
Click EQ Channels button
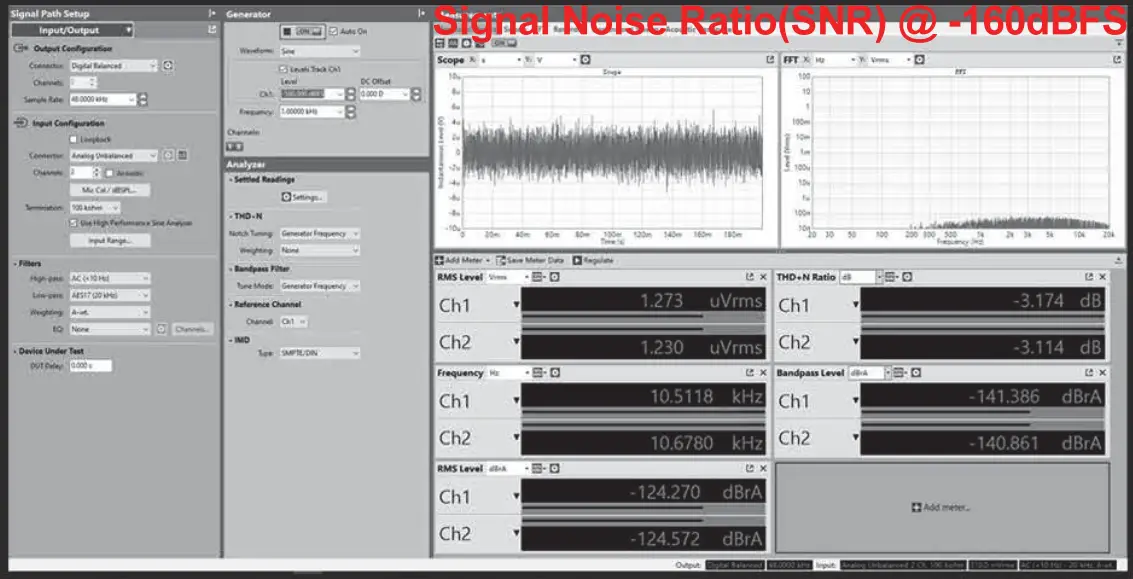pyautogui.click(x=192, y=329)
